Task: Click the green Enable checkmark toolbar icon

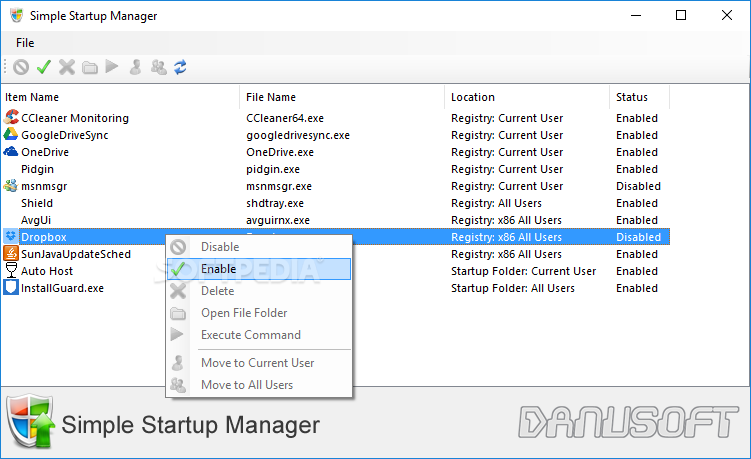Action: pyautogui.click(x=44, y=67)
